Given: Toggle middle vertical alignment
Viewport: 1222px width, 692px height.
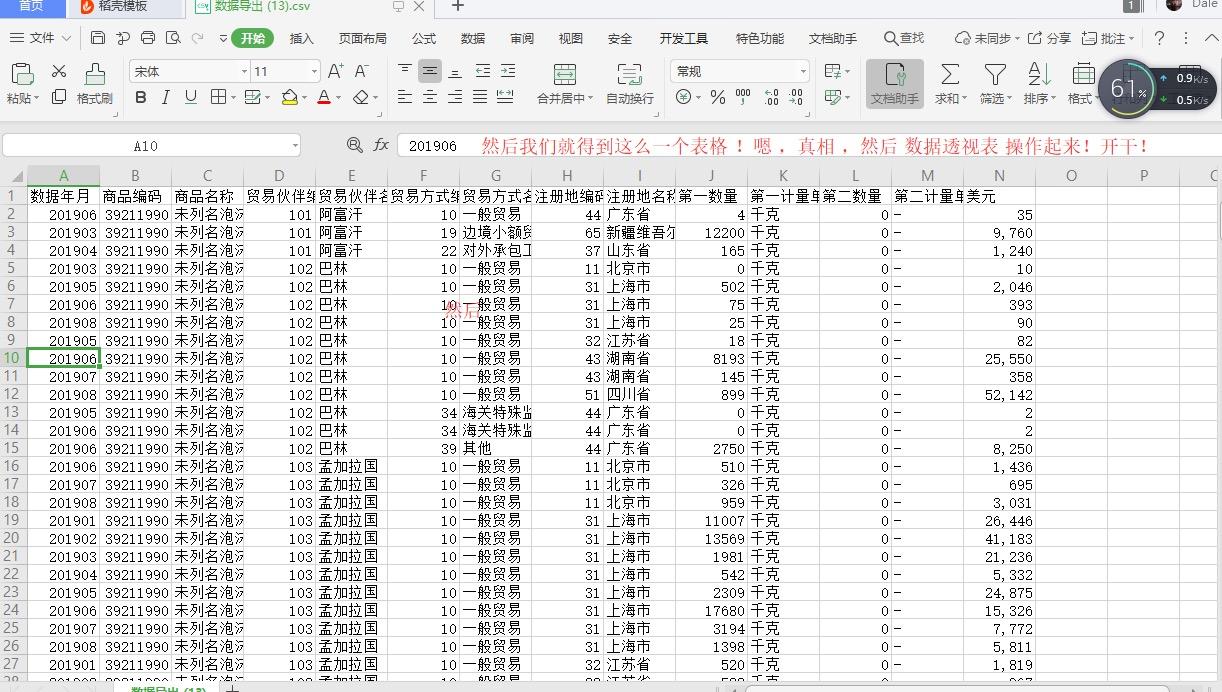Looking at the screenshot, I should point(430,71).
